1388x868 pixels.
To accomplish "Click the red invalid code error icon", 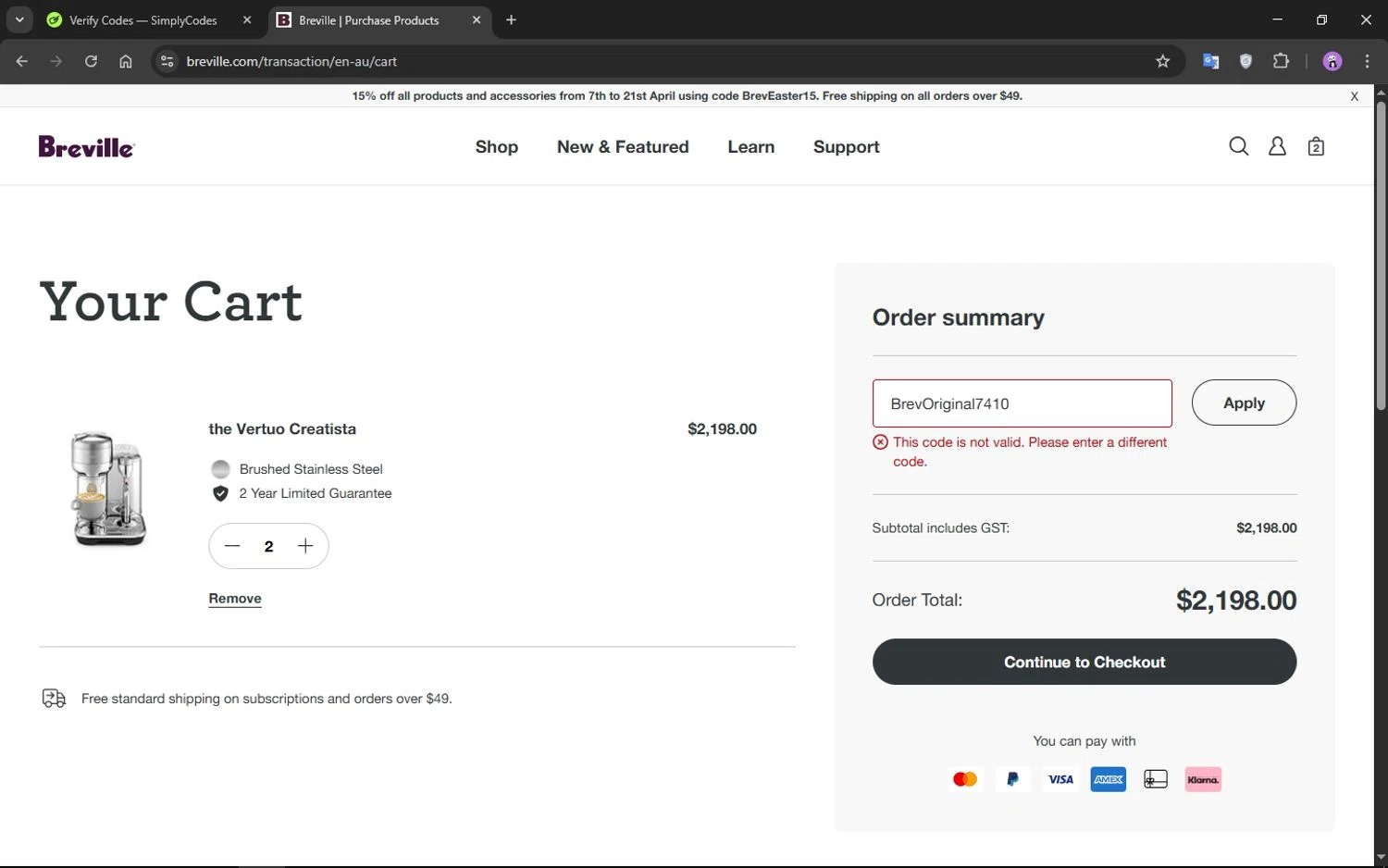I will click(880, 442).
